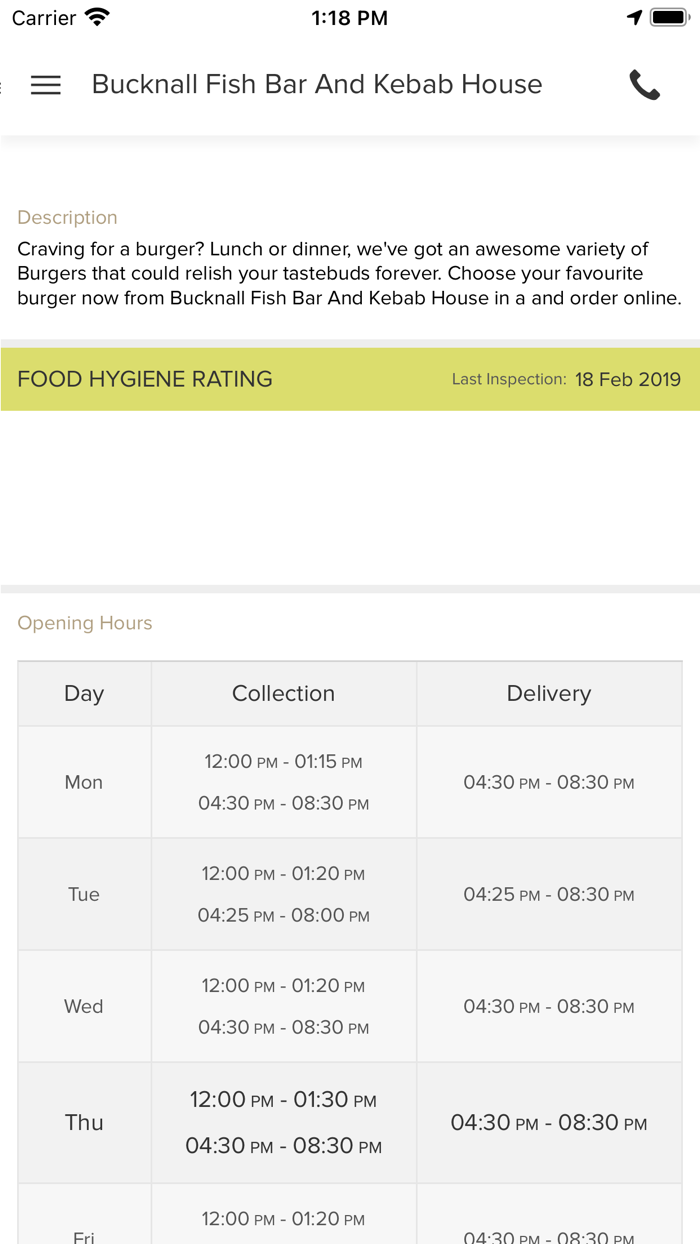Image resolution: width=700 pixels, height=1244 pixels.
Task: Tap Thursday's collection time 12:00 PM - 01:30 PM
Action: point(283,1099)
